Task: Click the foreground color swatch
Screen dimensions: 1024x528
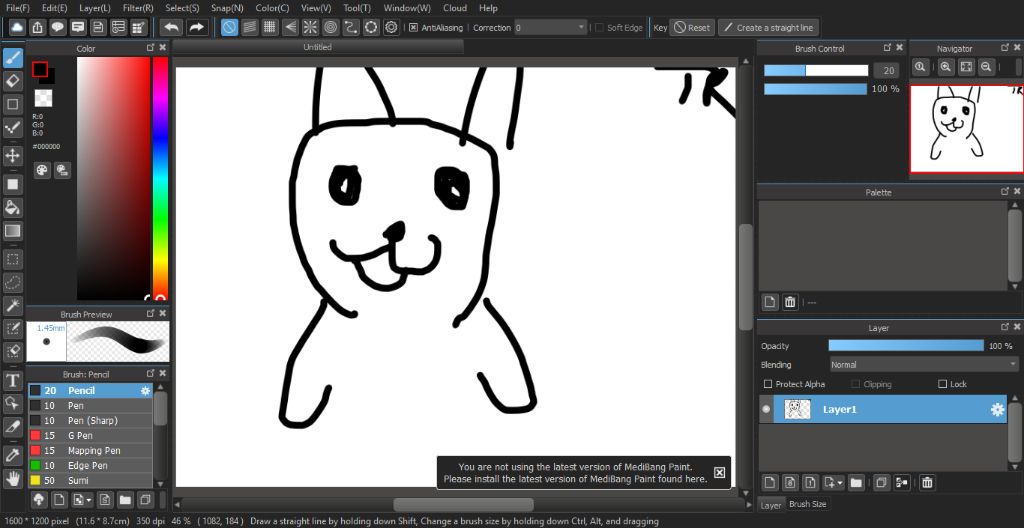Action: coord(40,69)
